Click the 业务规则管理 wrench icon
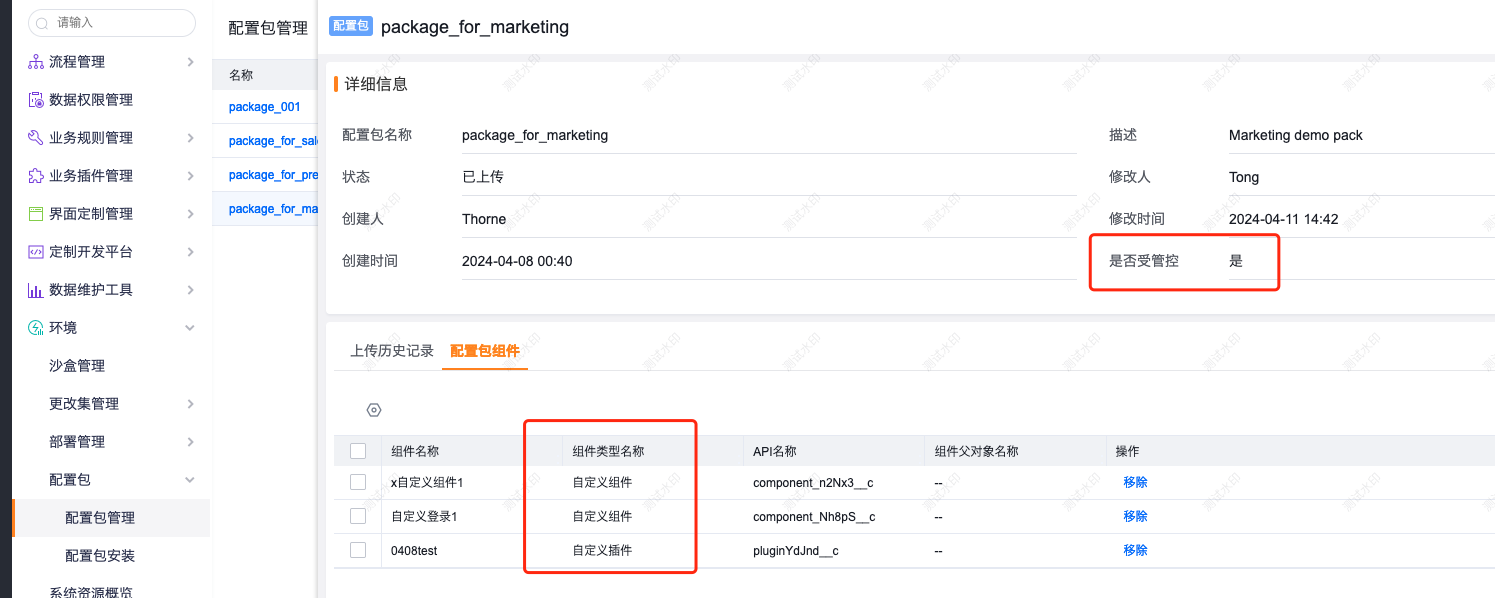Screen dimensions: 1495x598 (x=32, y=137)
